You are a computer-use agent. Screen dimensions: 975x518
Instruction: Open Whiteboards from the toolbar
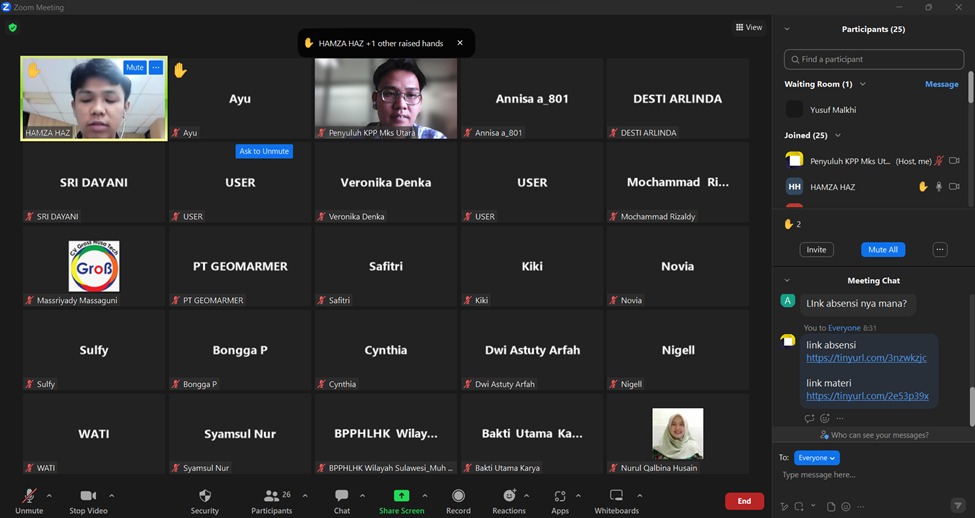coord(616,496)
